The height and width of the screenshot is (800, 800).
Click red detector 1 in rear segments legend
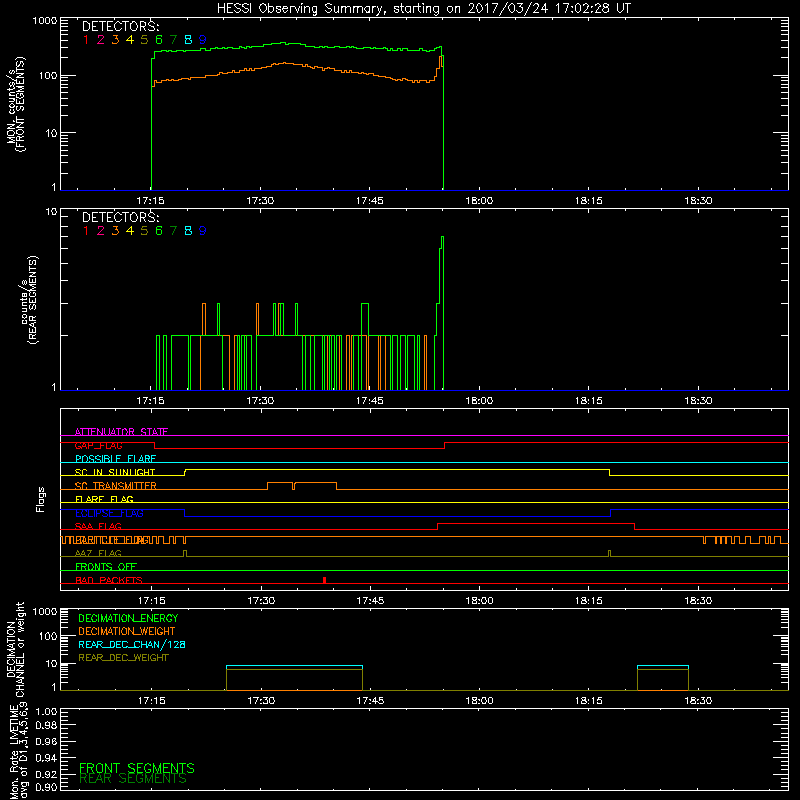click(x=86, y=231)
